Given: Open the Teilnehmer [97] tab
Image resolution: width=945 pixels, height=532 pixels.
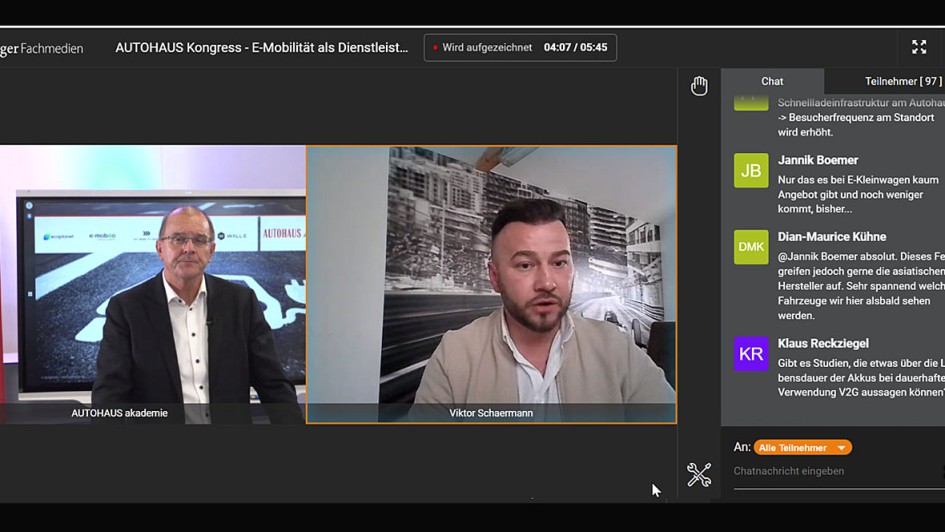Looking at the screenshot, I should tap(902, 81).
